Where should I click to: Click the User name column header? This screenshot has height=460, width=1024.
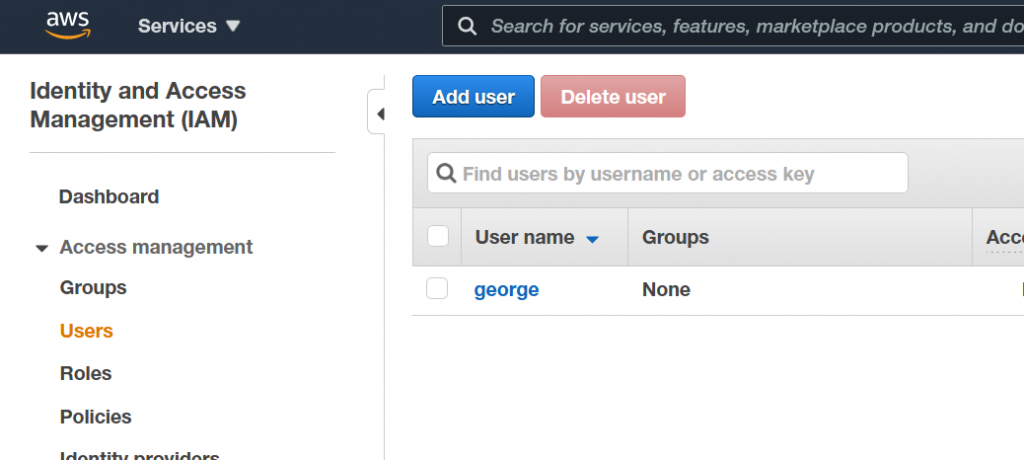524,237
